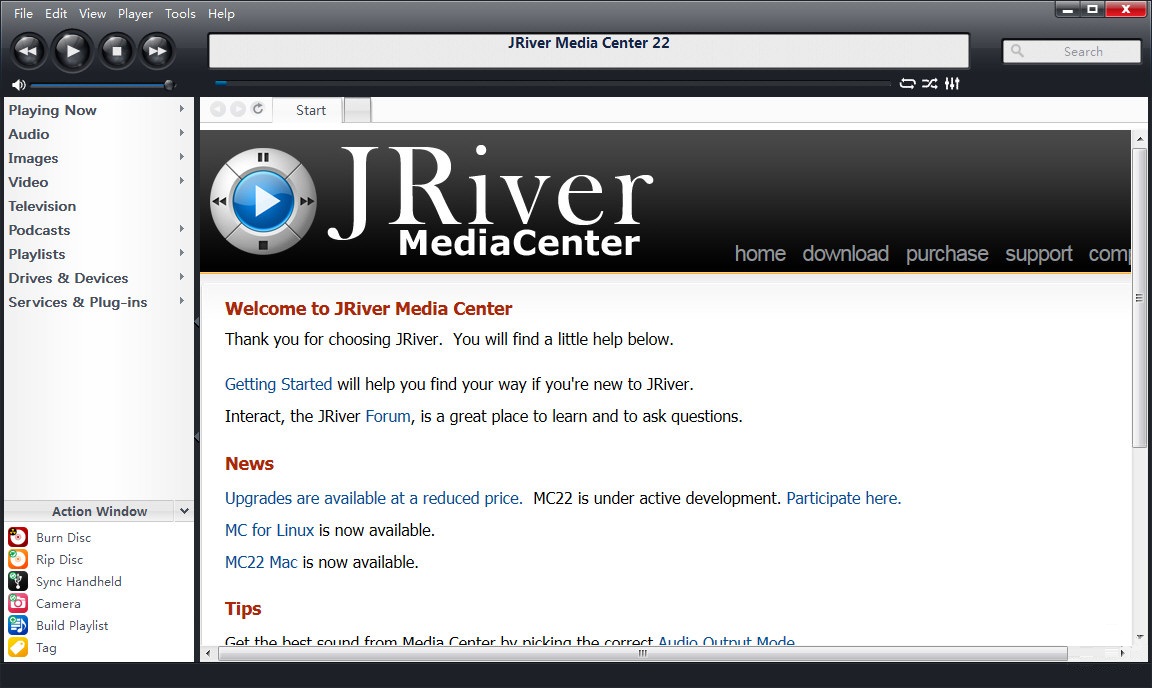
Task: Click the browser back arrow icon
Action: pos(217,110)
